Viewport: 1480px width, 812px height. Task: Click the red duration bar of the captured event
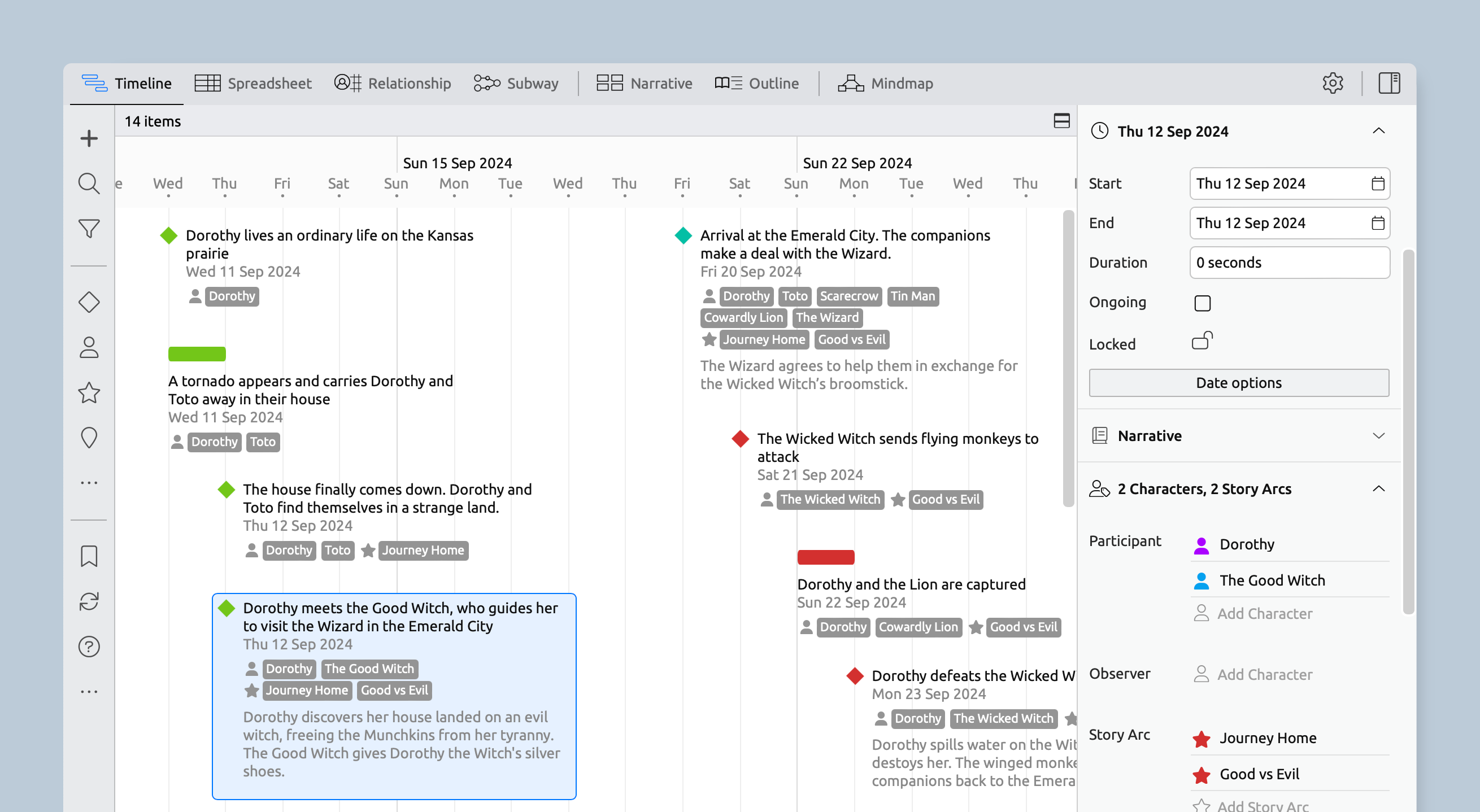click(x=826, y=557)
